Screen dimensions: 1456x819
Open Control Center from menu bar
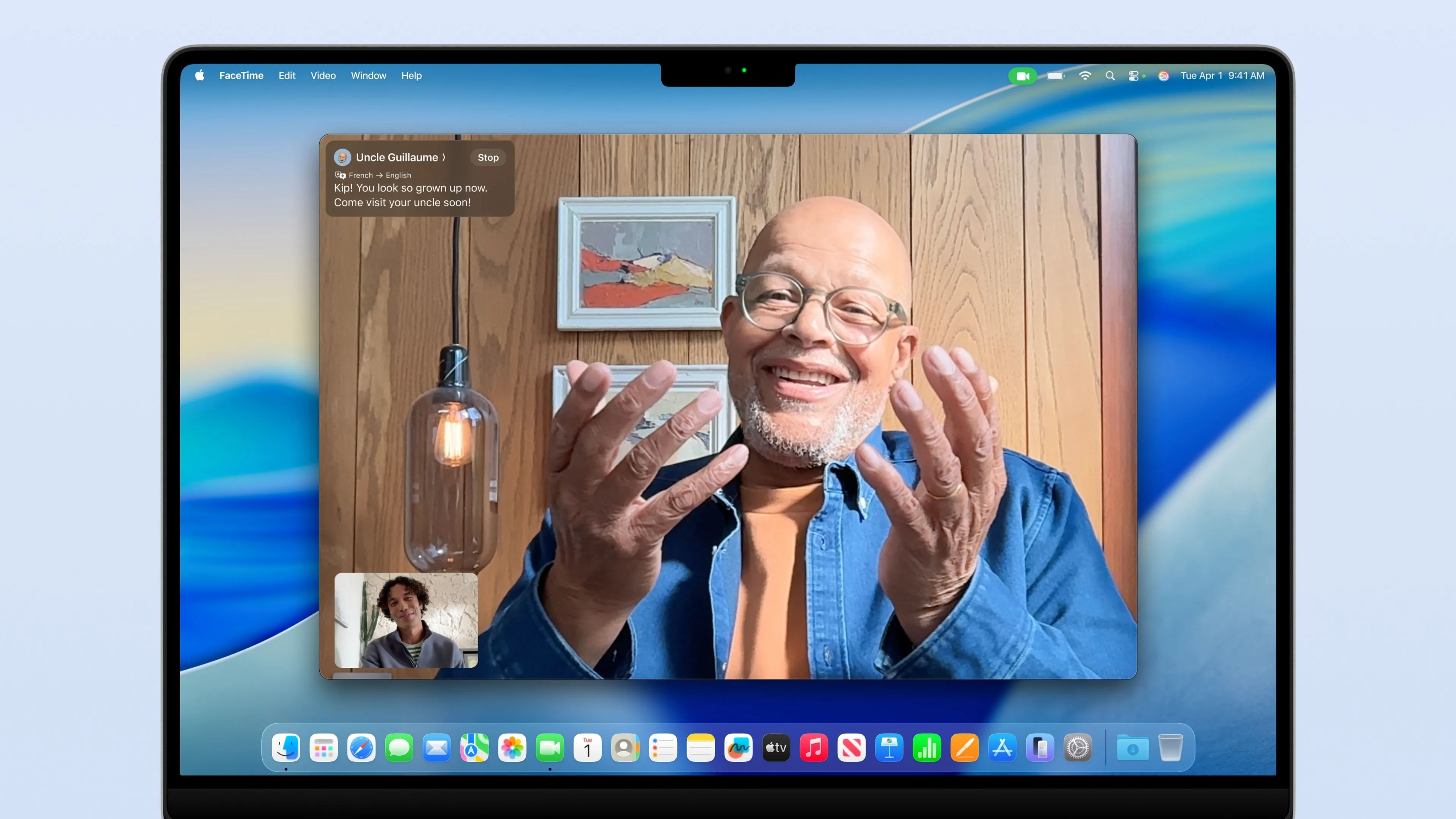tap(1134, 76)
